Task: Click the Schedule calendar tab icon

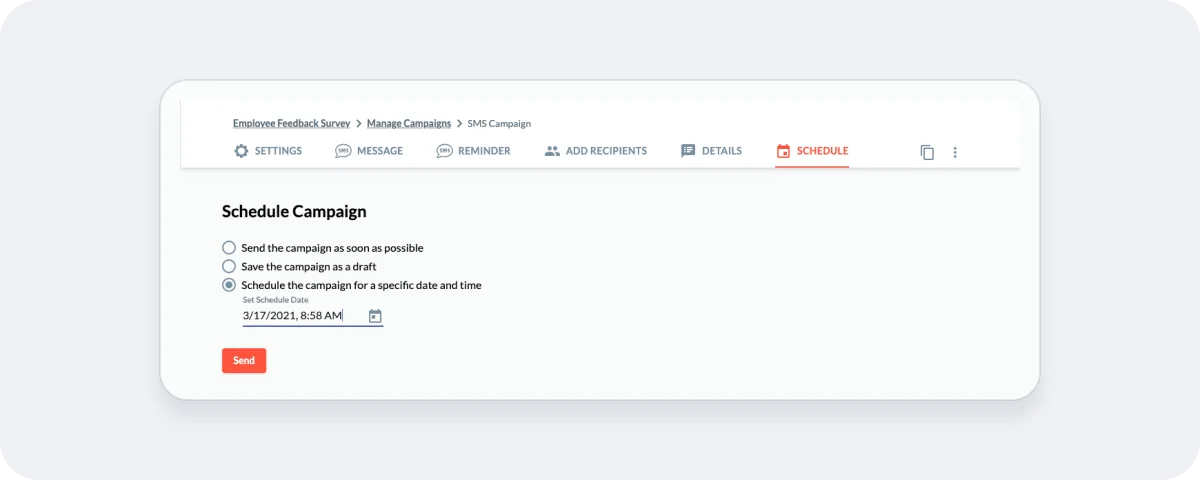Action: point(783,151)
